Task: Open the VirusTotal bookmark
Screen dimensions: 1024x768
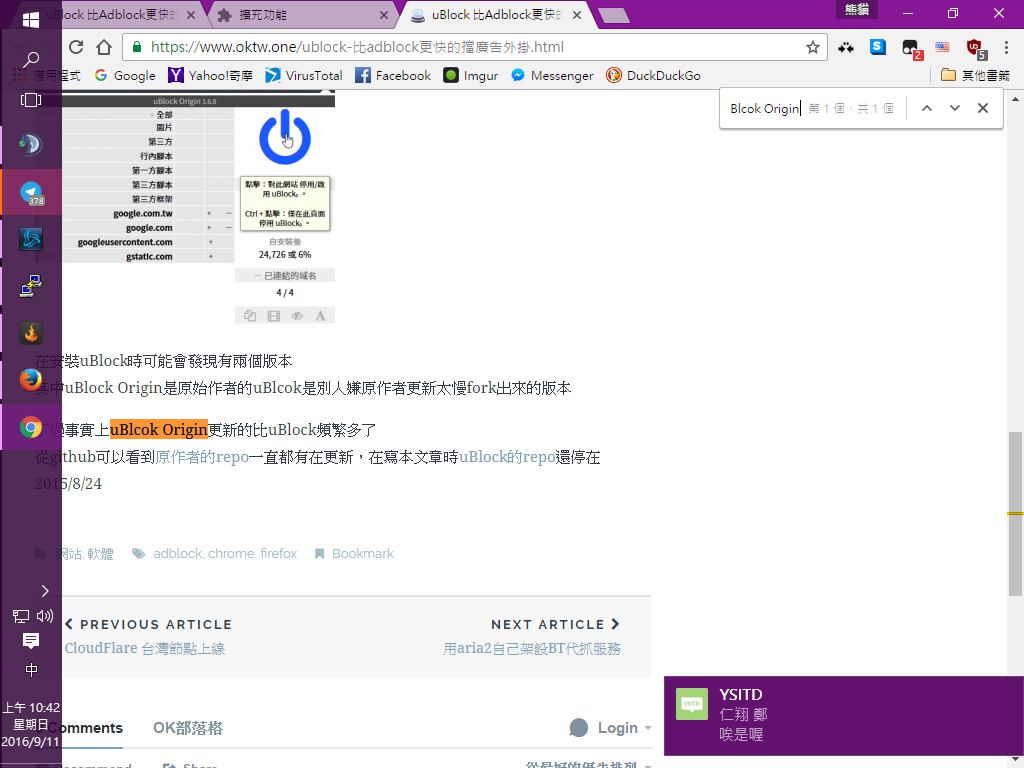Action: tap(304, 76)
